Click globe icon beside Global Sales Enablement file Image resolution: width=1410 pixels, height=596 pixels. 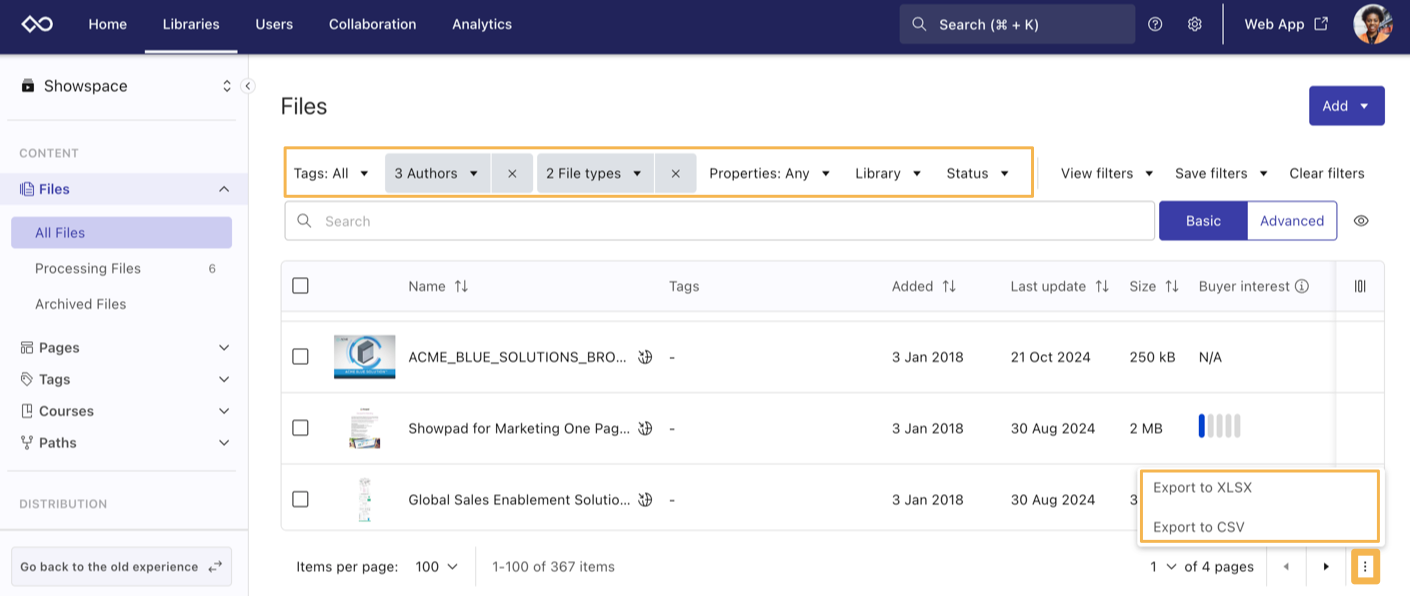(x=645, y=499)
